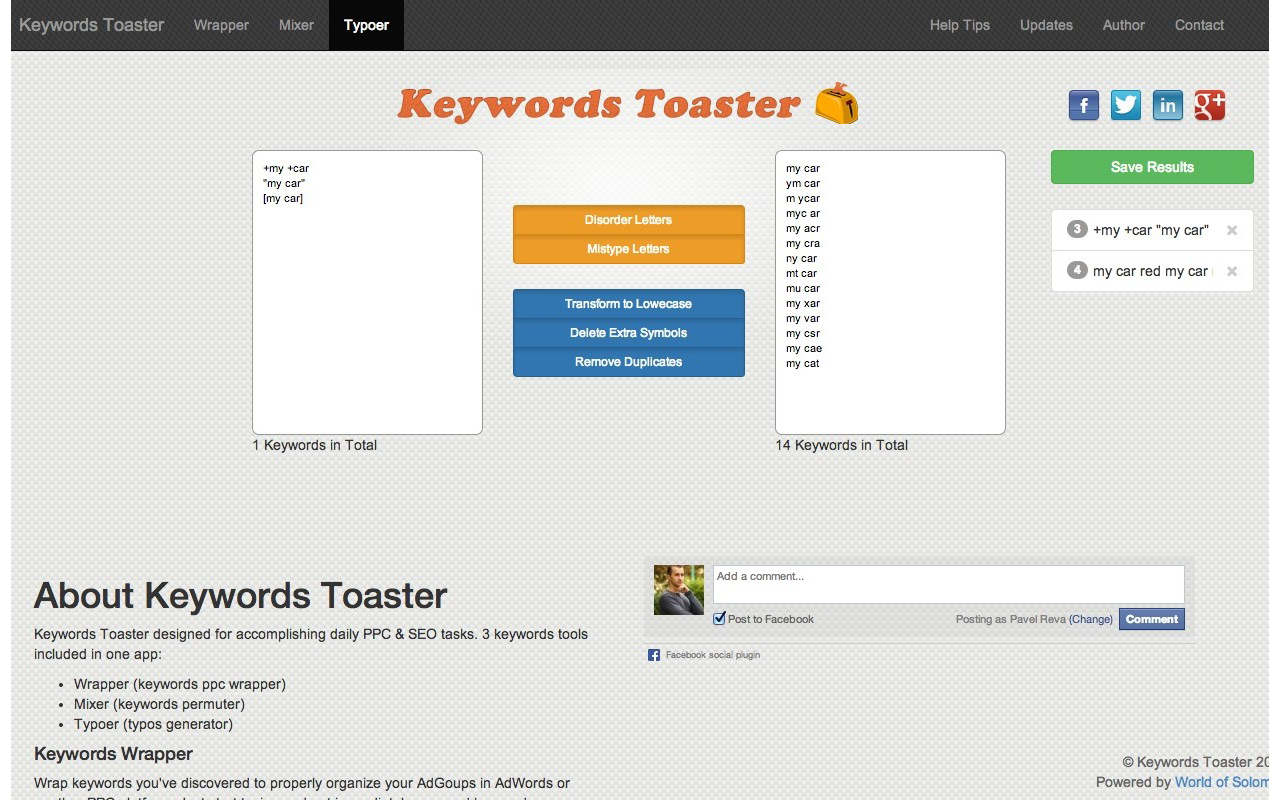Click the keywords input box on the left
Viewport: 1280px width, 800px height.
pyautogui.click(x=367, y=290)
